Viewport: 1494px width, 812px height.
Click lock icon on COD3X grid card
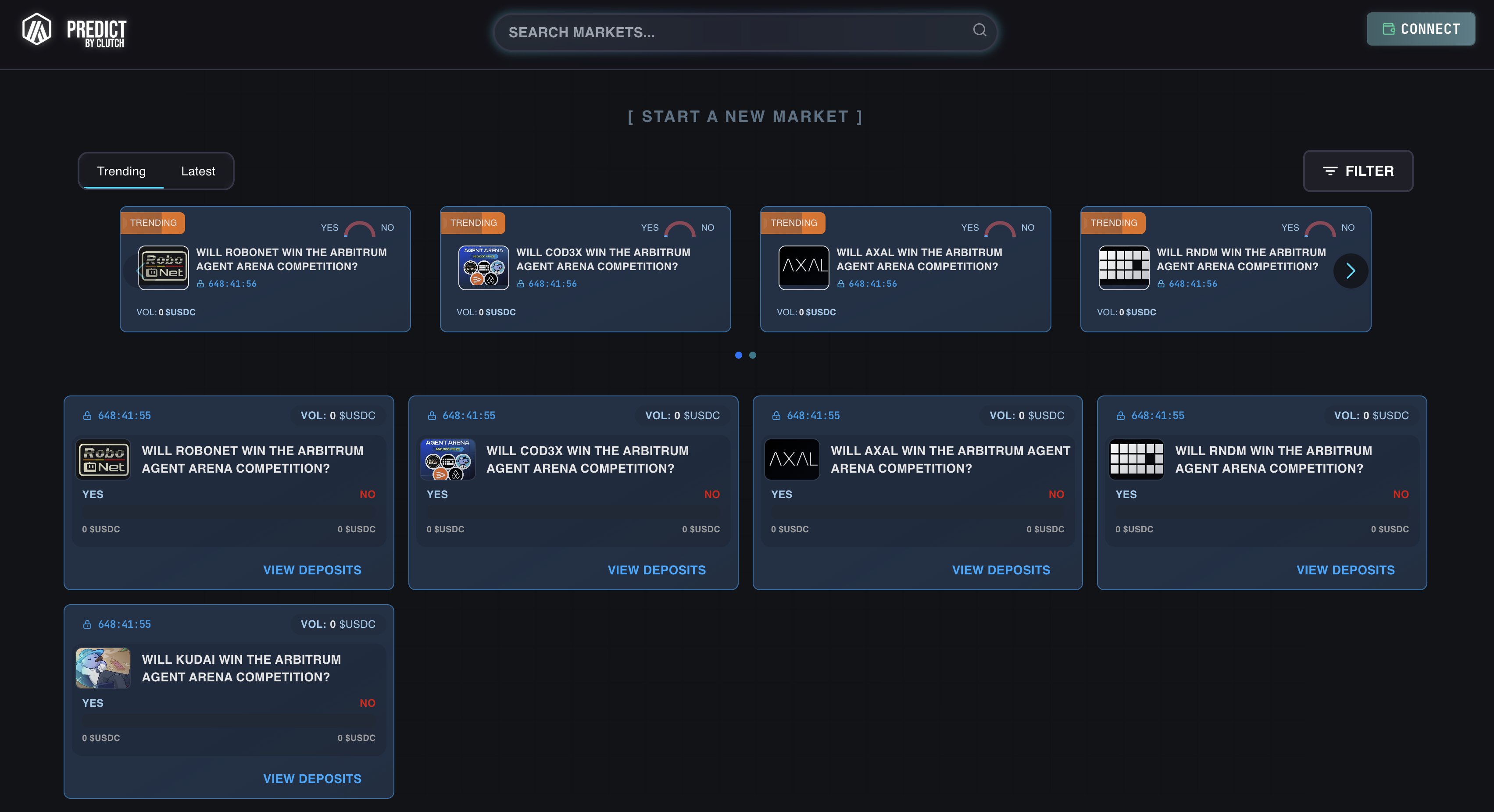point(432,416)
